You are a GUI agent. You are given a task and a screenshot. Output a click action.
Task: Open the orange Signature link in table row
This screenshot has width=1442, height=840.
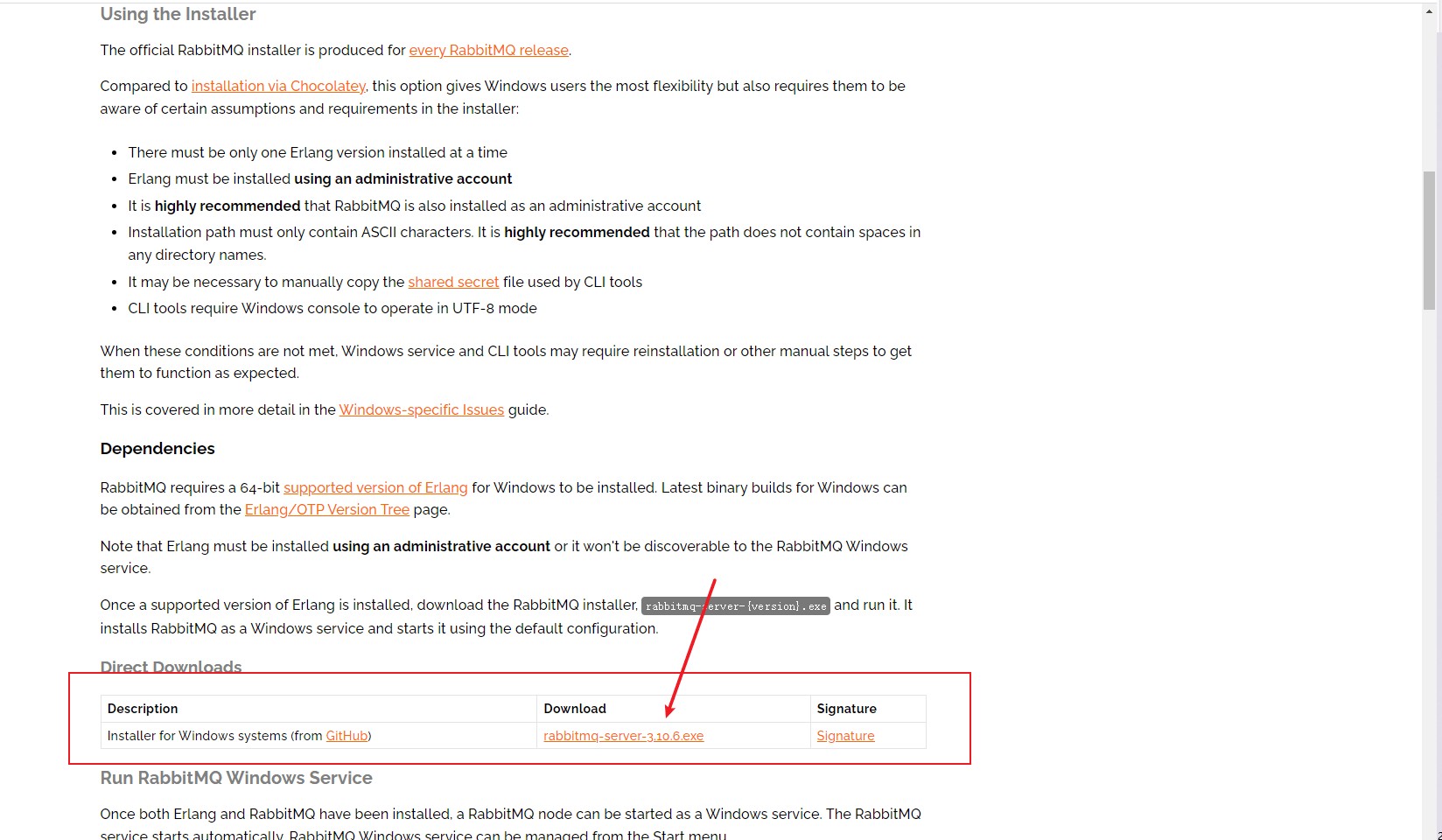click(x=845, y=737)
